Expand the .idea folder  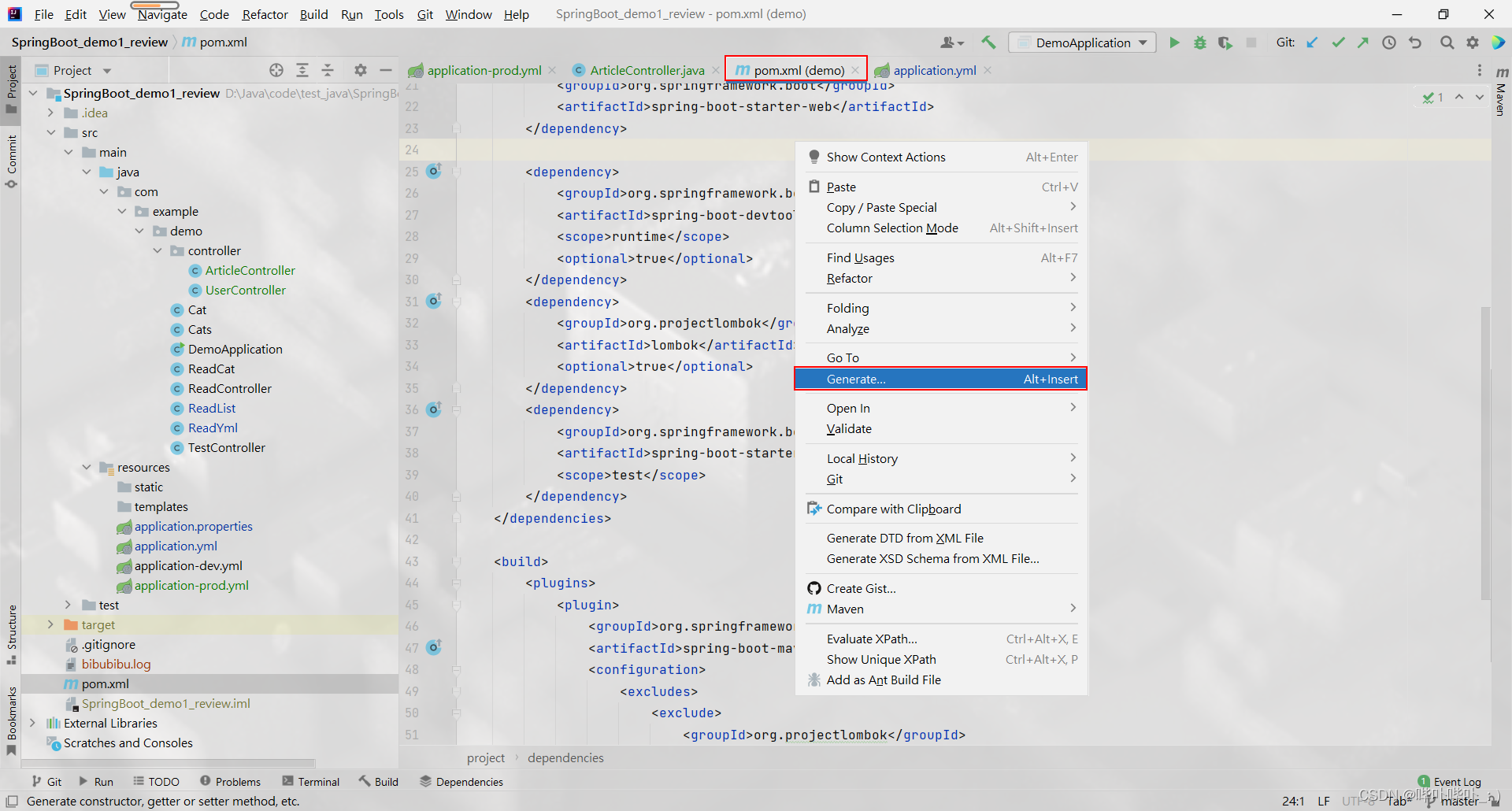click(x=51, y=113)
